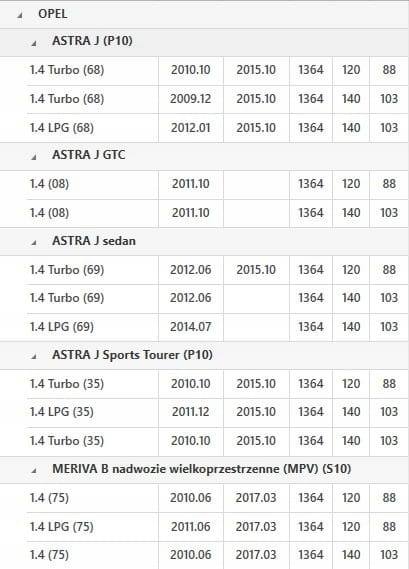Click the 2014.07 date cell
The width and height of the screenshot is (409, 569).
[x=191, y=327]
